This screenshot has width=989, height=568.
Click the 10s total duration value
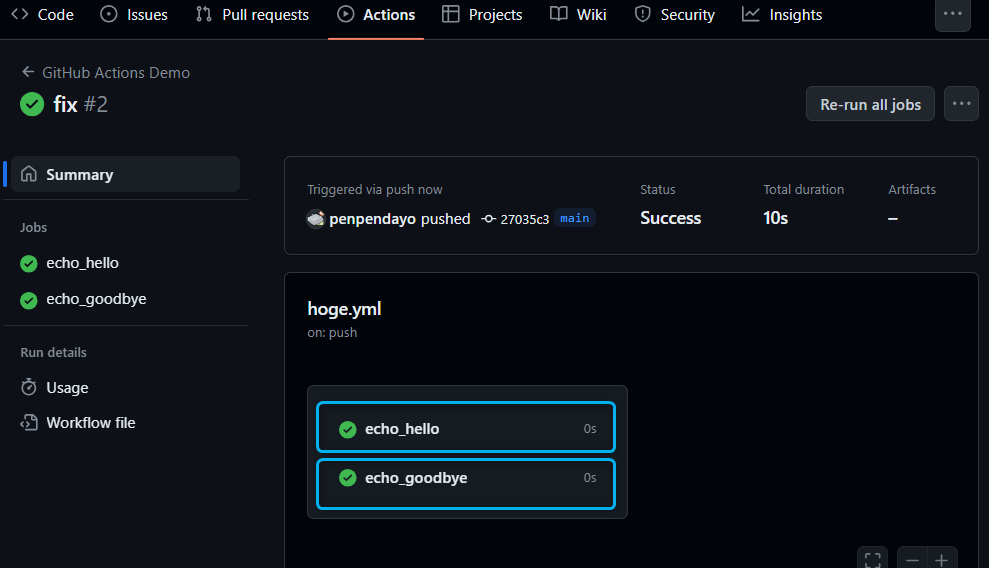click(x=776, y=218)
